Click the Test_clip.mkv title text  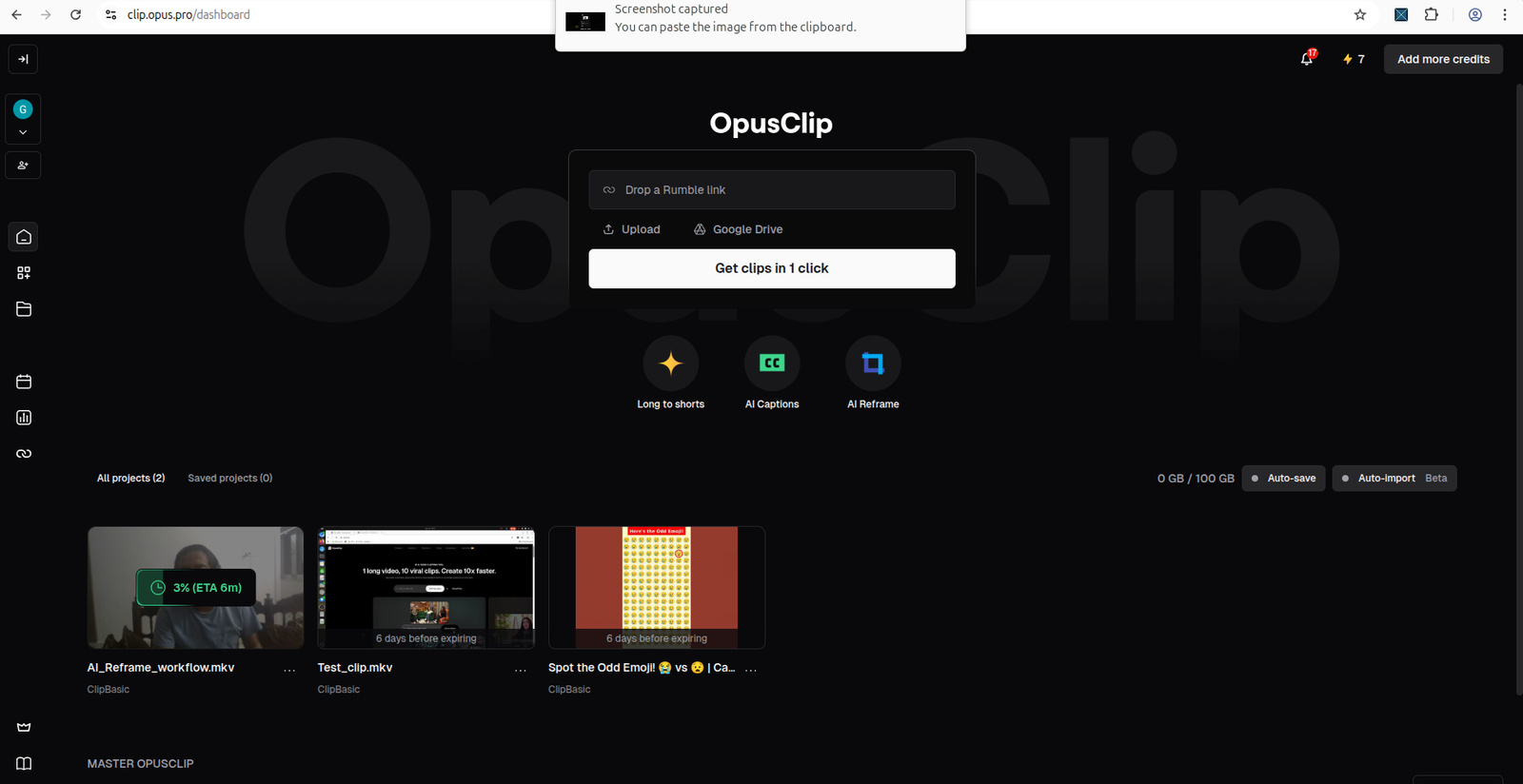[355, 668]
